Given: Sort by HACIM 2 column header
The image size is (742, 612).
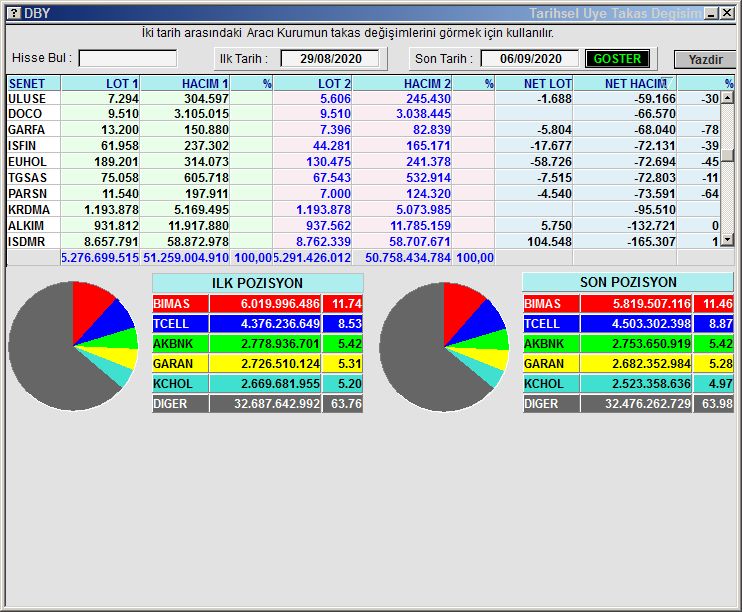Looking at the screenshot, I should (x=402, y=83).
